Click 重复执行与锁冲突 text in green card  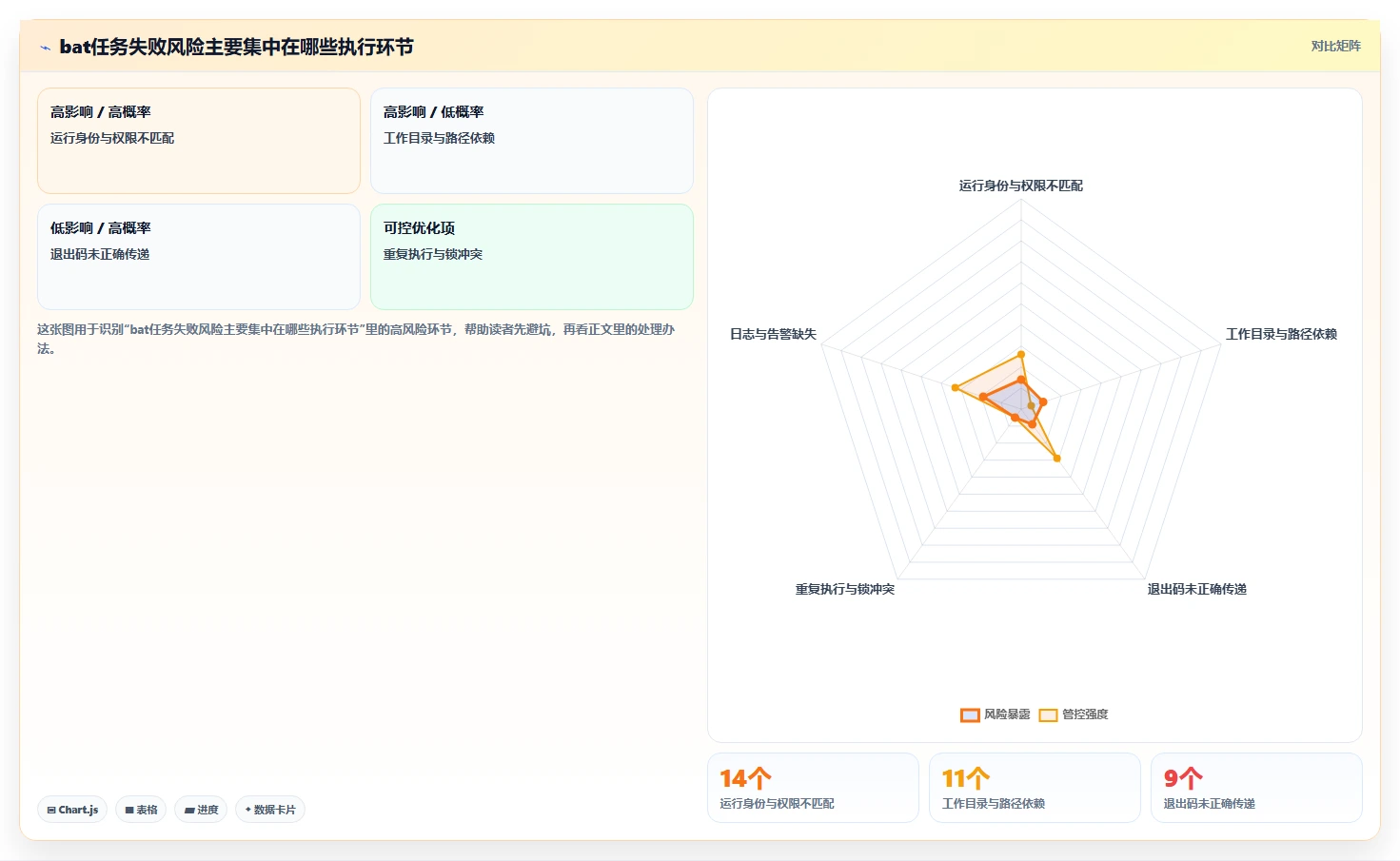tap(433, 254)
